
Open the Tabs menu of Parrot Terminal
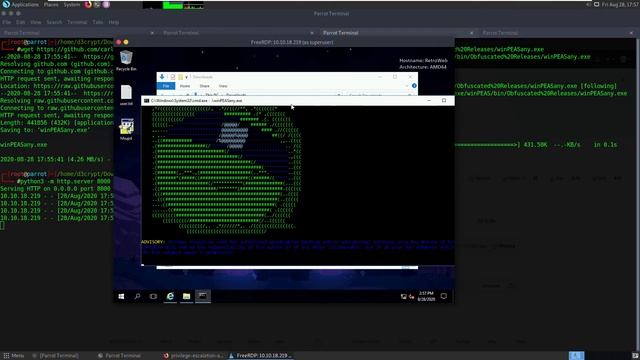point(98,22)
